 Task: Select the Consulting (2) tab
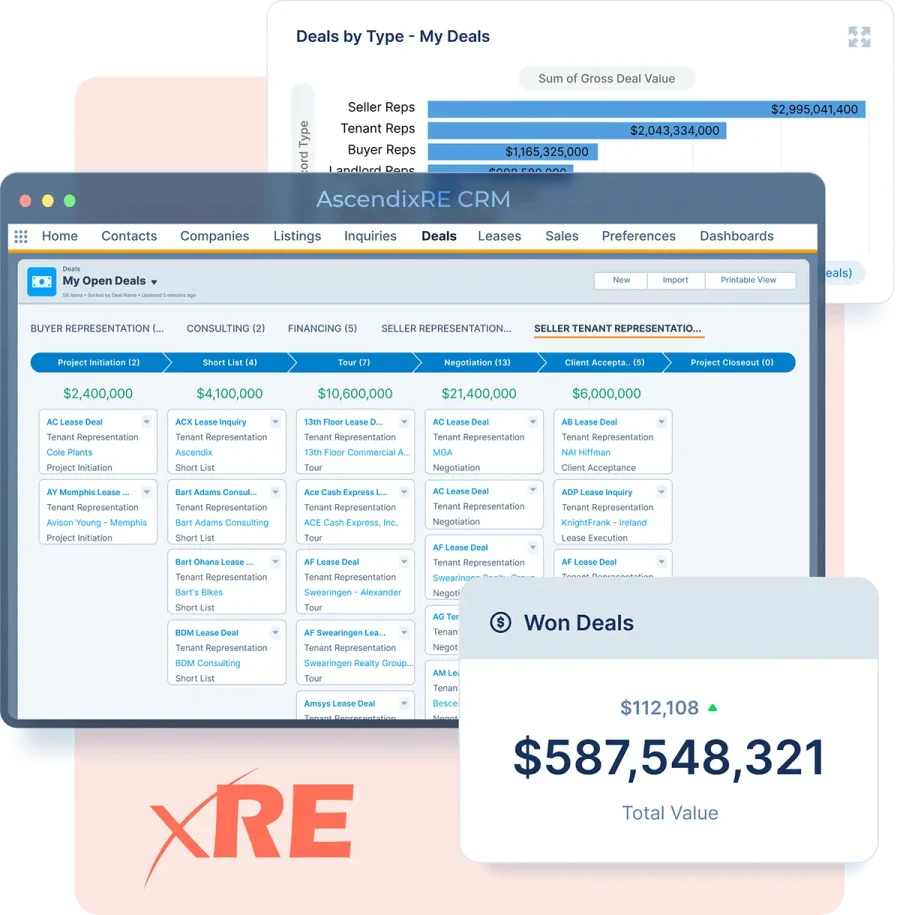[225, 329]
